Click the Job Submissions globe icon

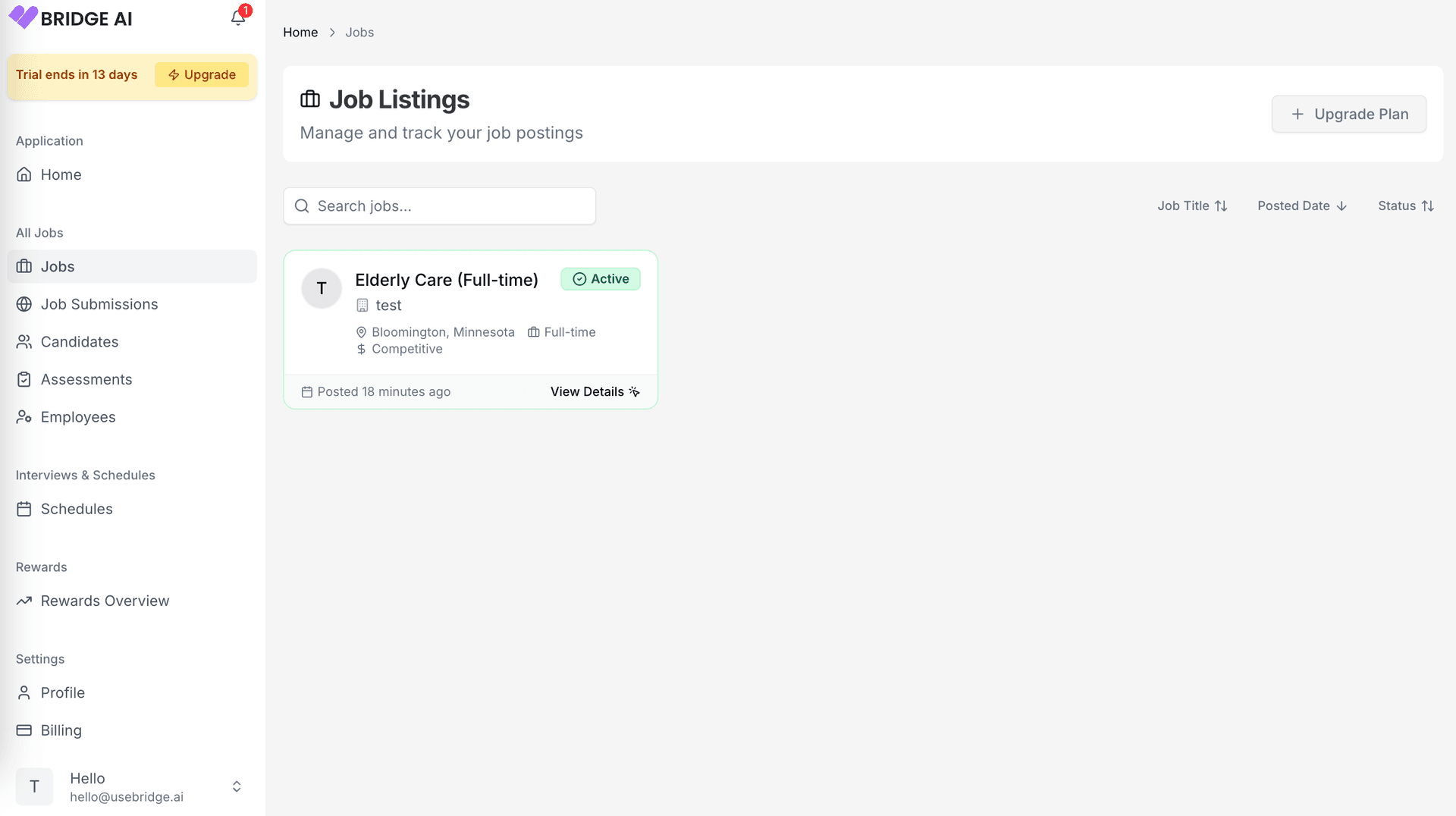pos(24,304)
